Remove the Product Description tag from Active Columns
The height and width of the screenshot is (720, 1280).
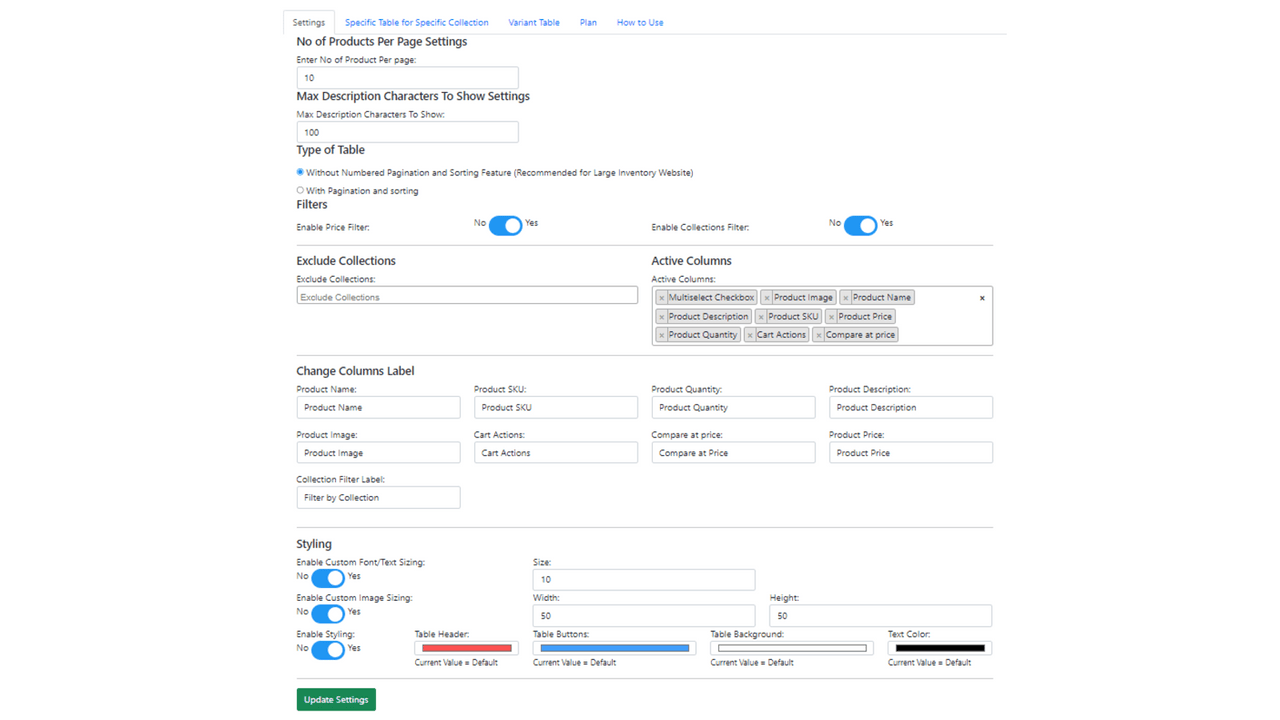coord(661,317)
